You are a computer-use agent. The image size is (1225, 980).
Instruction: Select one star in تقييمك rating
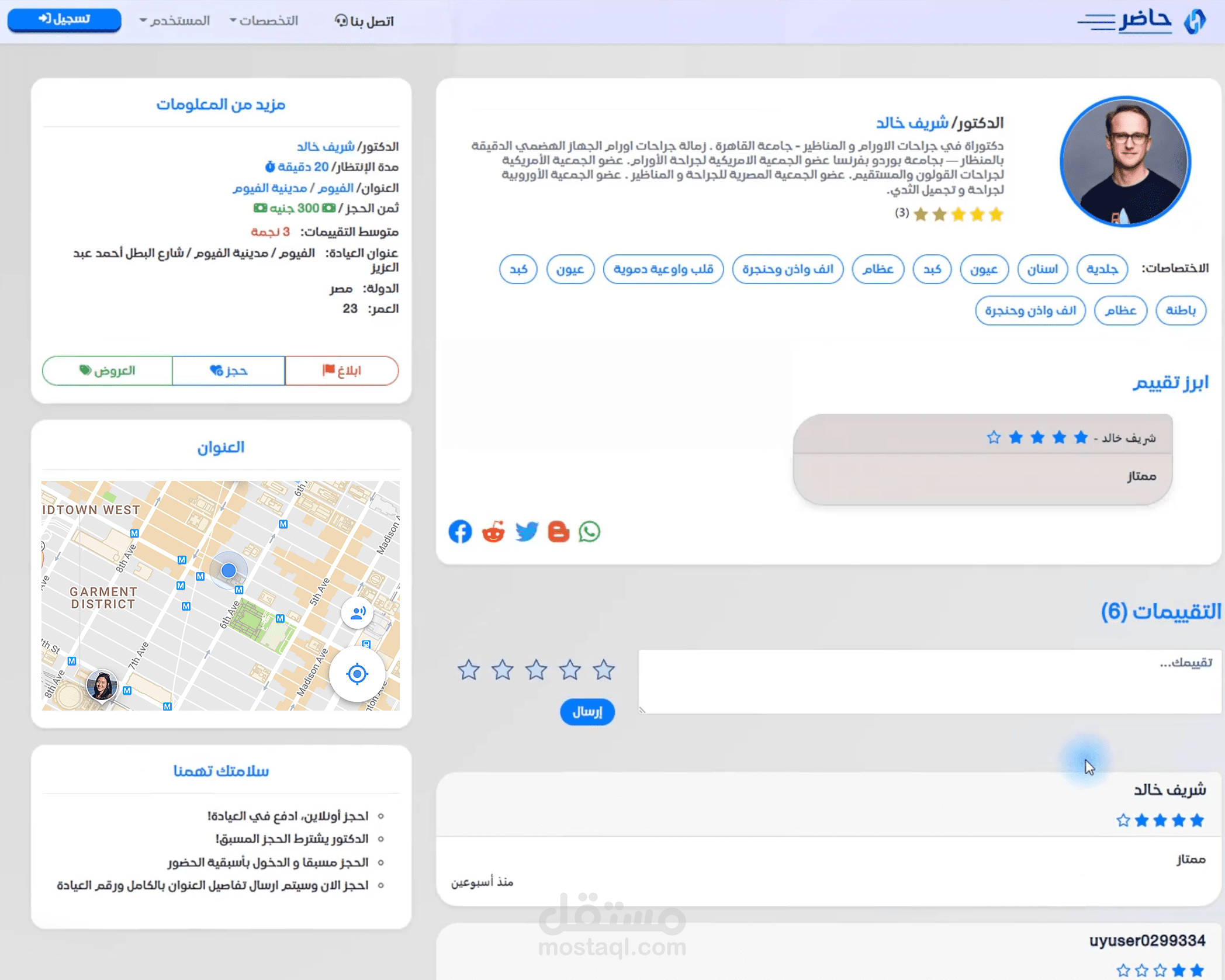point(604,671)
